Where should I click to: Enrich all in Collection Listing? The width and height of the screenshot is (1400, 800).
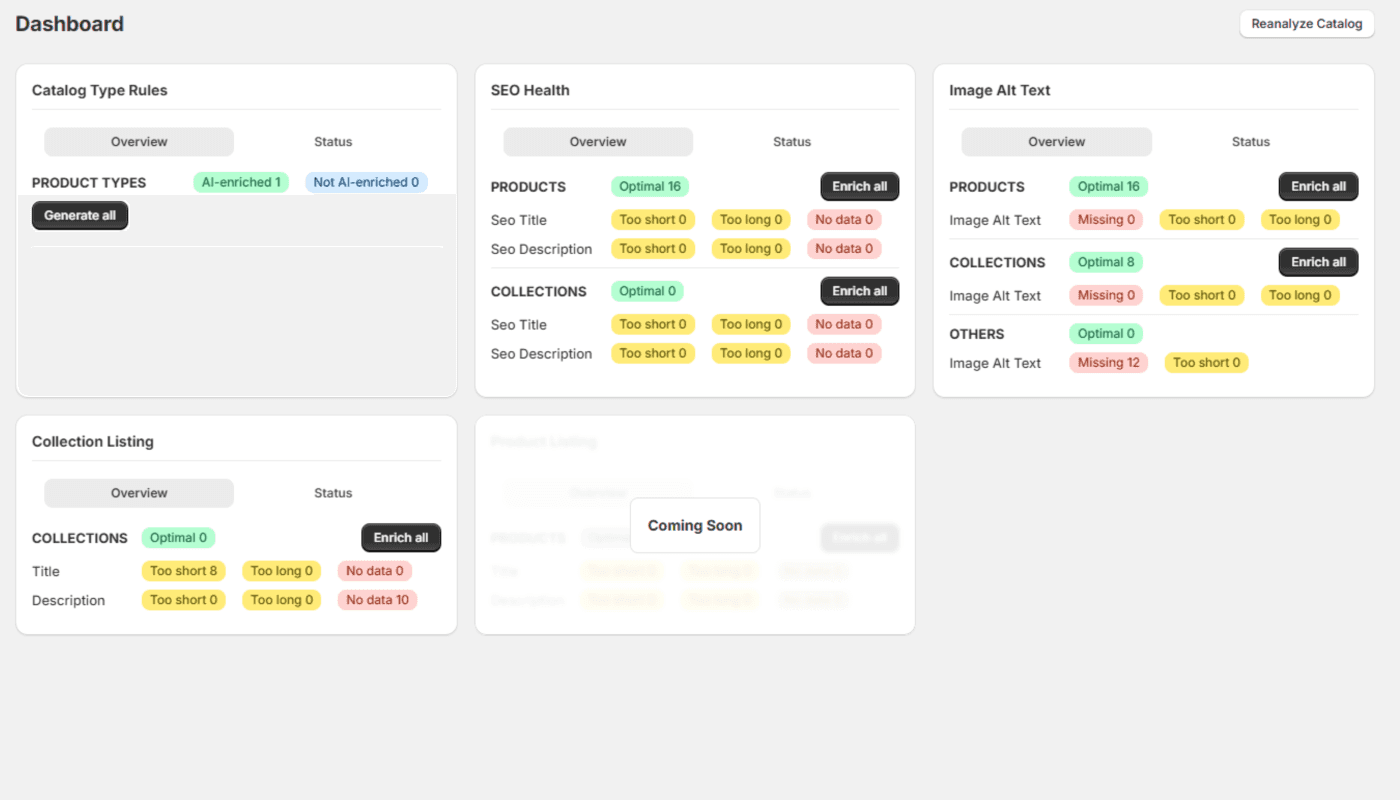point(401,538)
